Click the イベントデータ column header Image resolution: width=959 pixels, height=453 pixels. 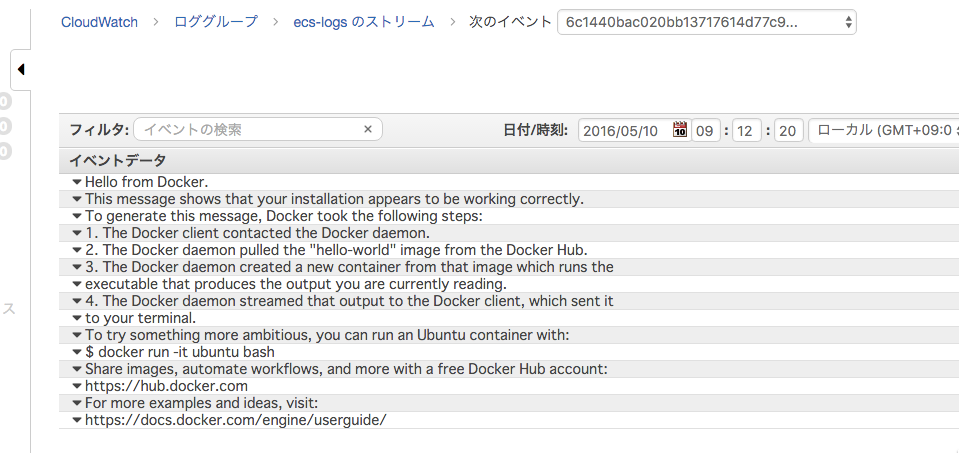117,160
